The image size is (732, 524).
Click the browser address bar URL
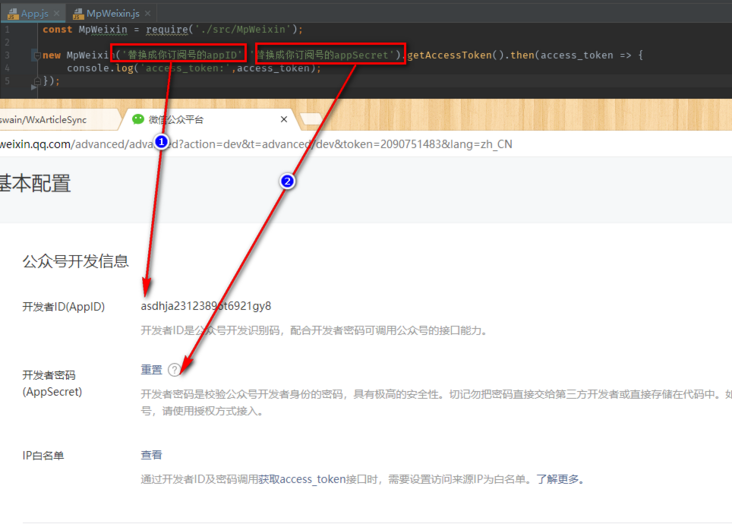pos(256,144)
